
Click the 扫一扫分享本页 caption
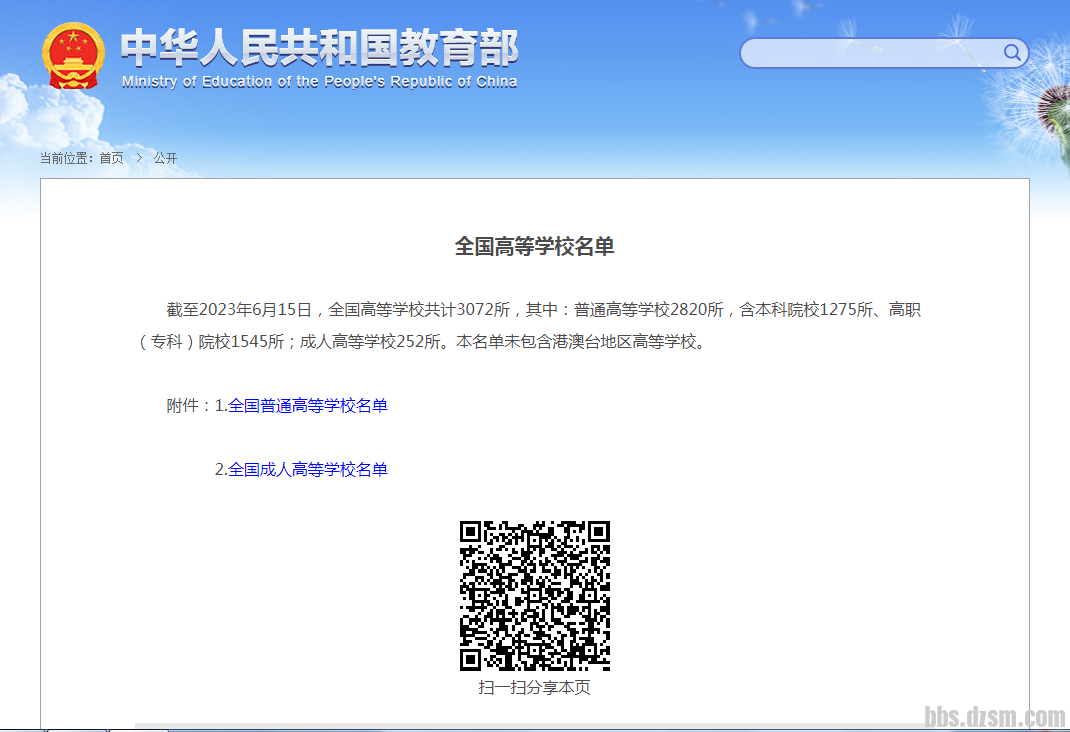pos(535,688)
